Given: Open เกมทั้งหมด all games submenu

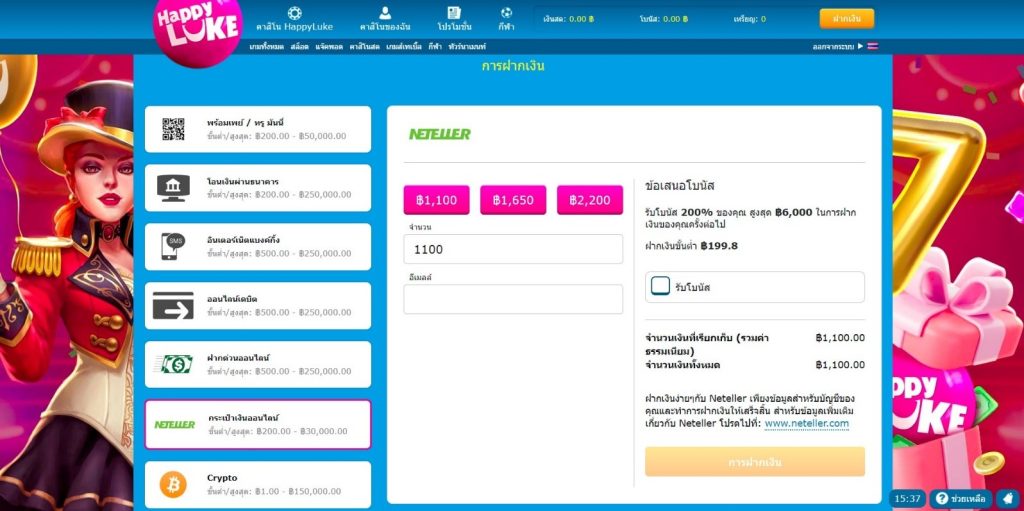Looking at the screenshot, I should pyautogui.click(x=266, y=47).
